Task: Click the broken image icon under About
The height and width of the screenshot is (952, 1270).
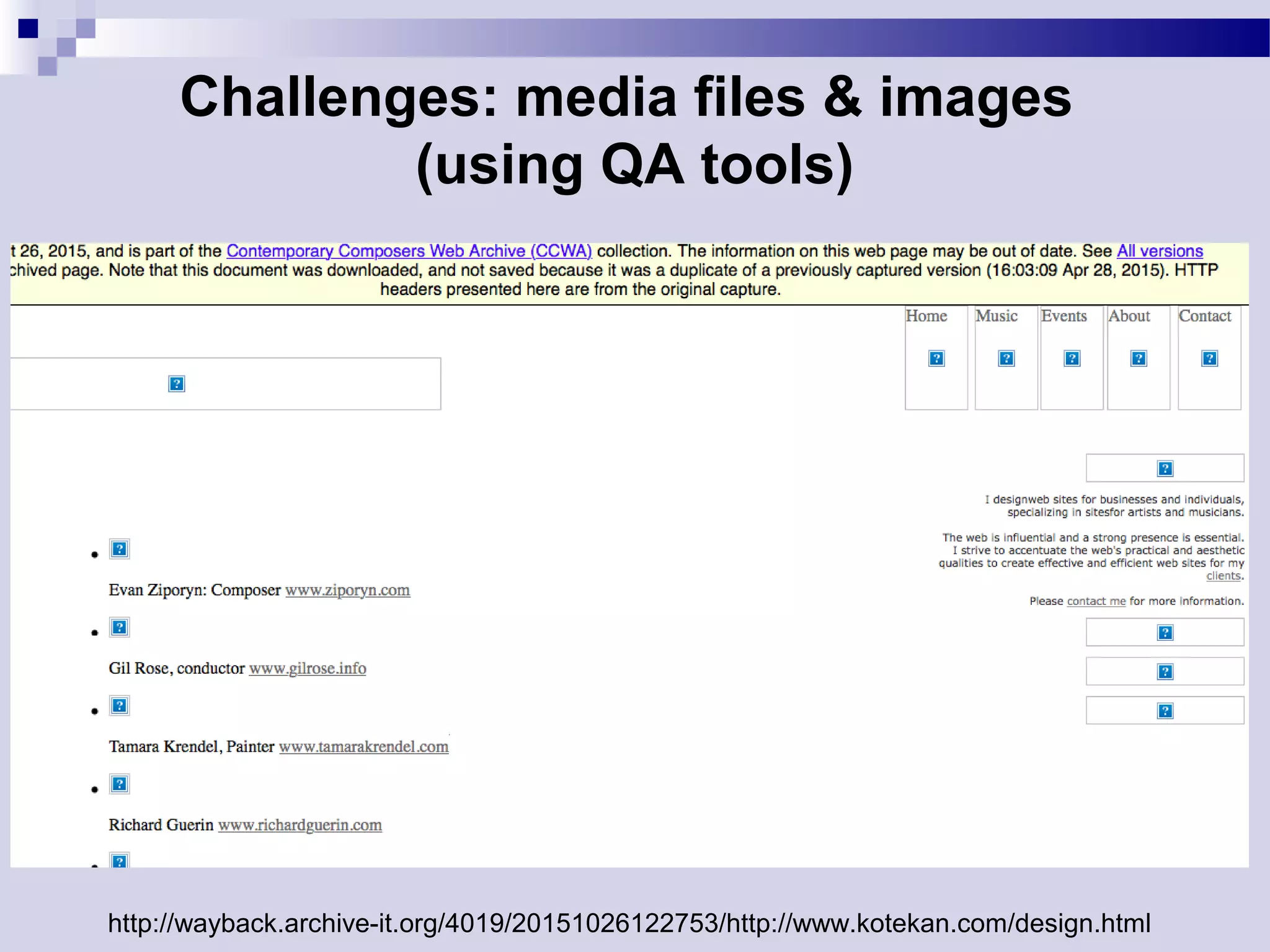Action: tap(1139, 358)
